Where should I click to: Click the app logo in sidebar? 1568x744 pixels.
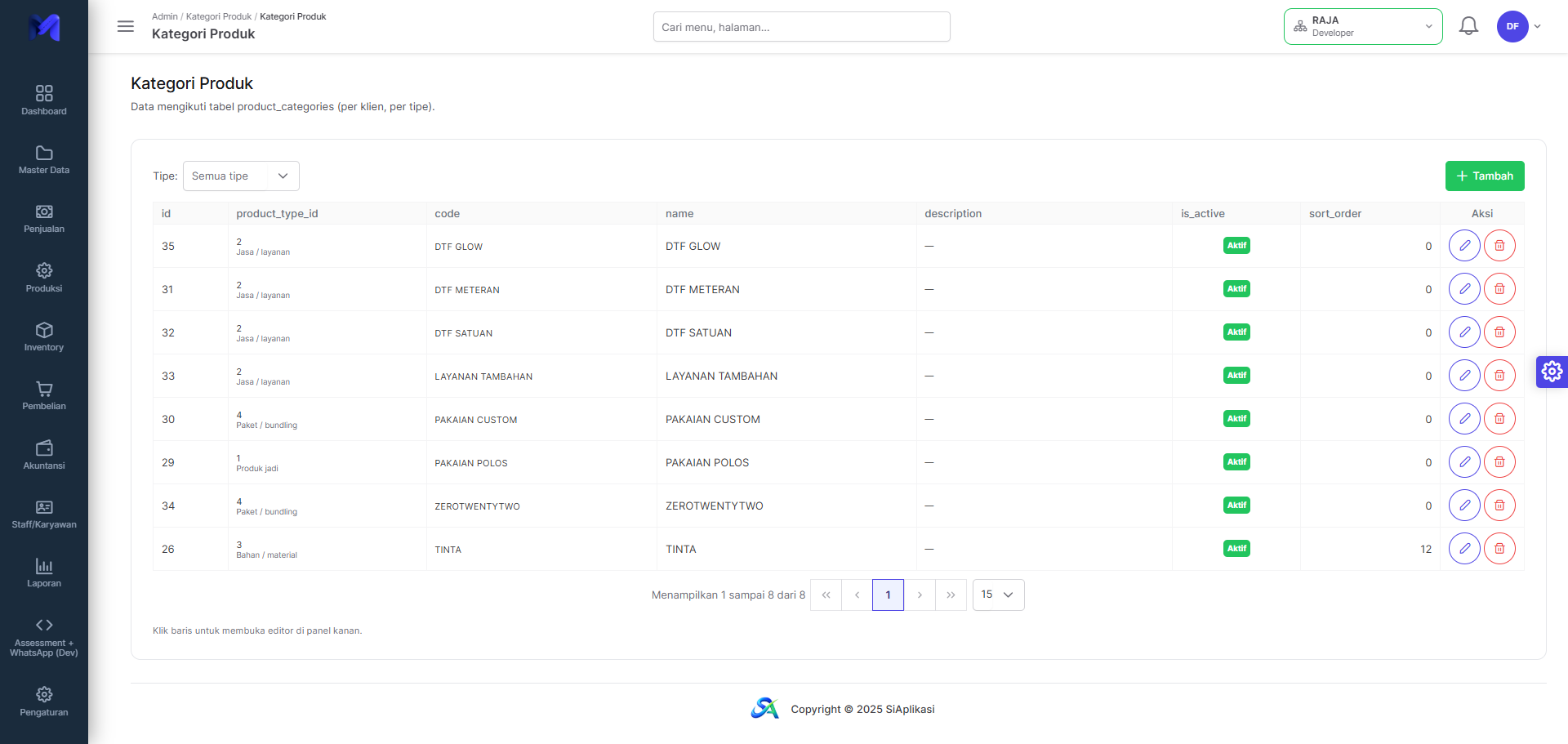[44, 27]
